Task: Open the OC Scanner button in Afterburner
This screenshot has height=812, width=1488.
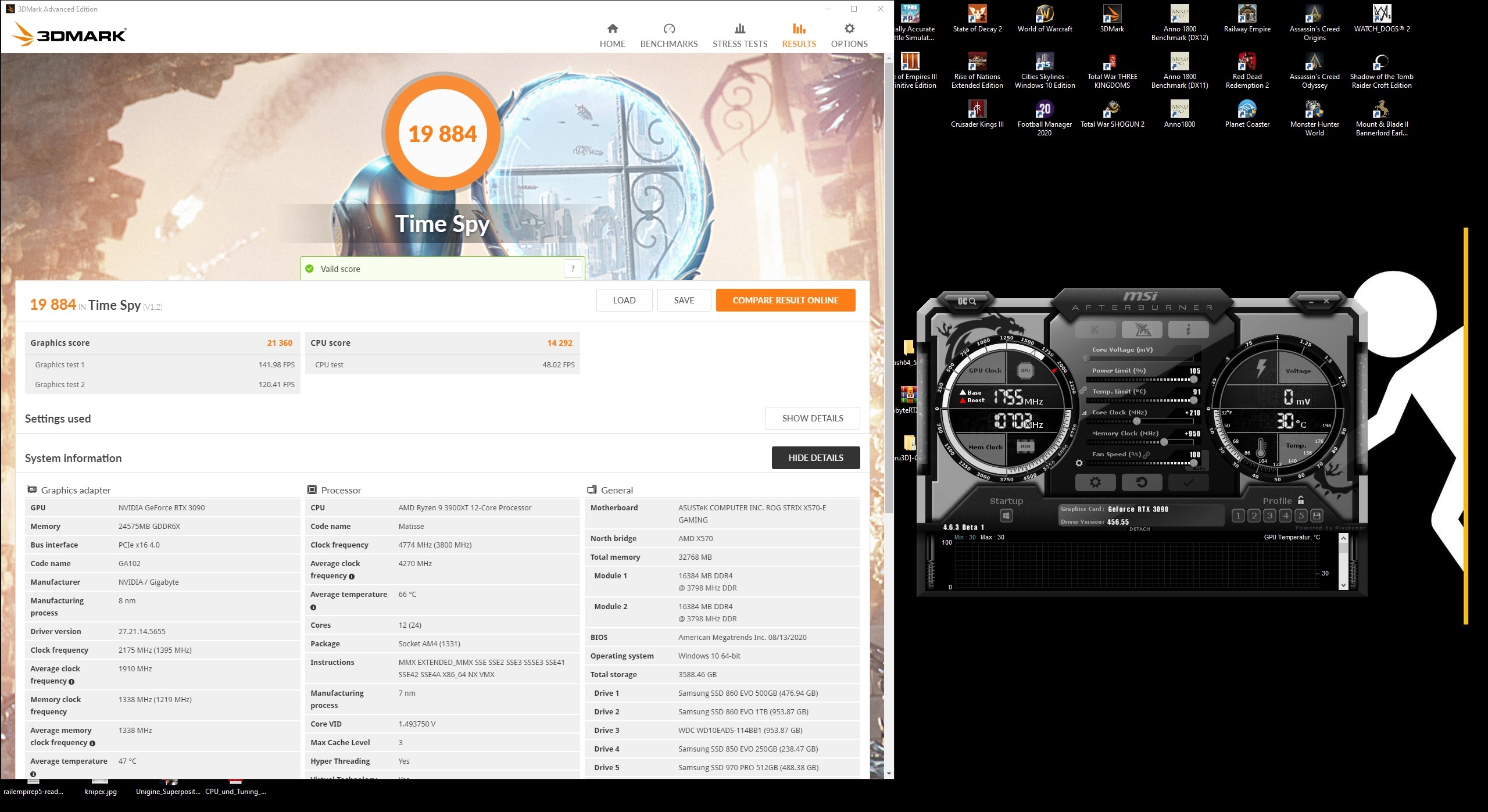Action: point(967,301)
